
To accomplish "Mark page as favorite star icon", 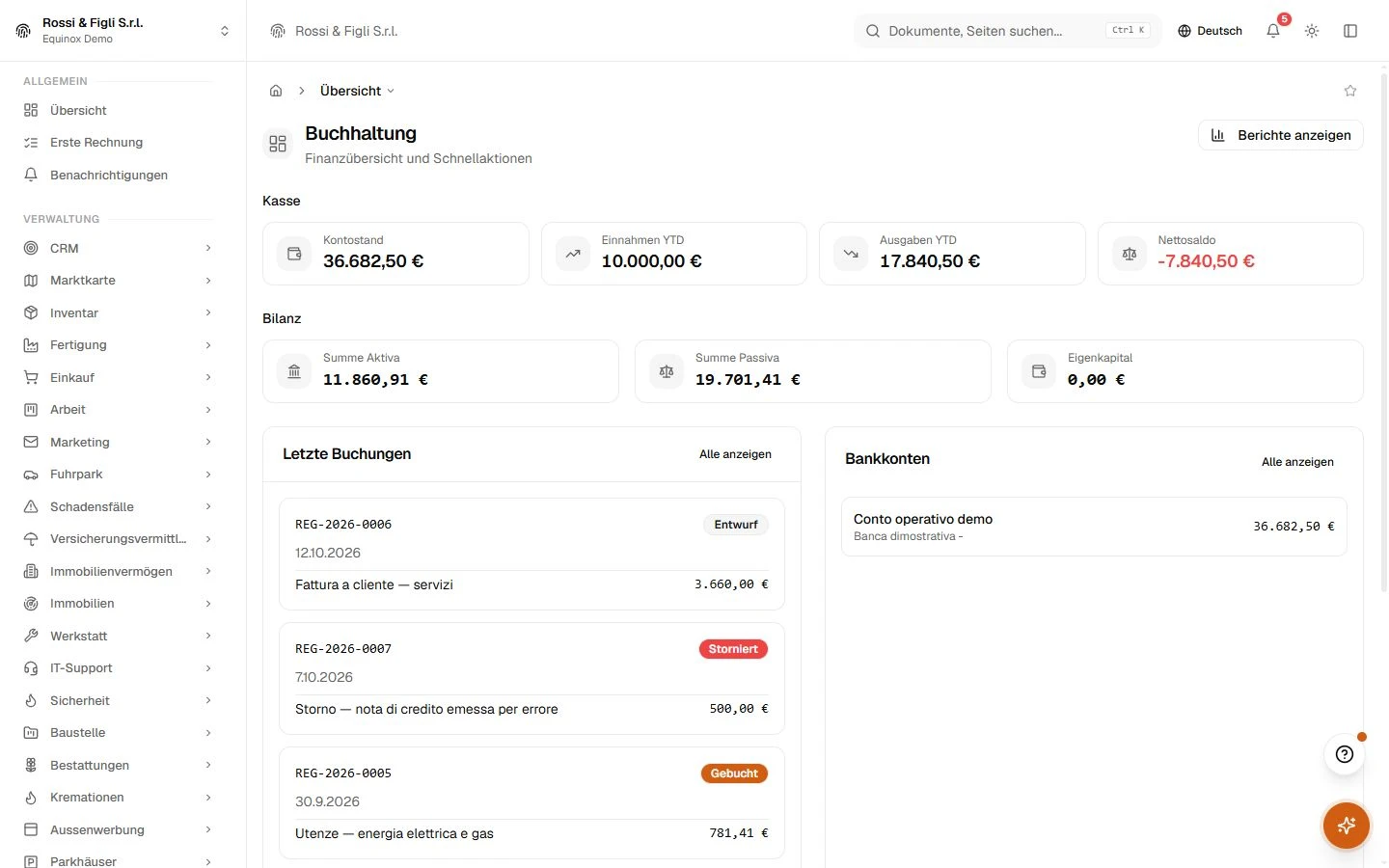I will point(1350,91).
